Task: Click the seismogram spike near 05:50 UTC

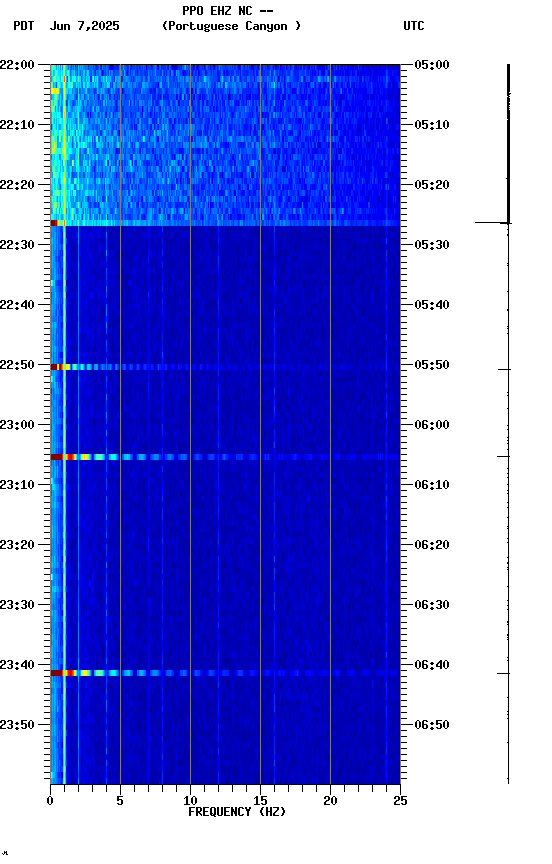Action: pos(504,369)
